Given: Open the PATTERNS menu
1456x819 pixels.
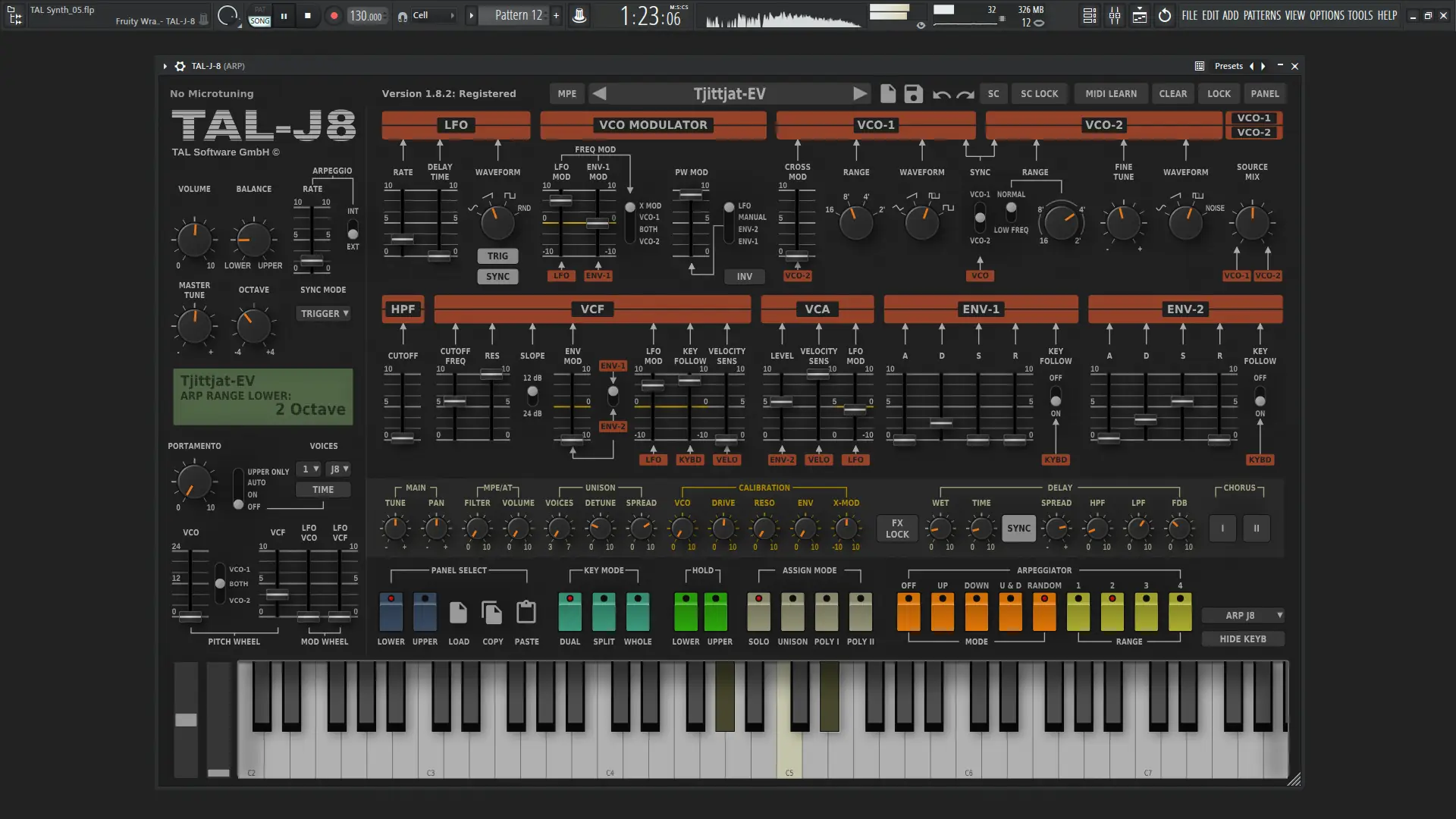Looking at the screenshot, I should coord(1262,15).
